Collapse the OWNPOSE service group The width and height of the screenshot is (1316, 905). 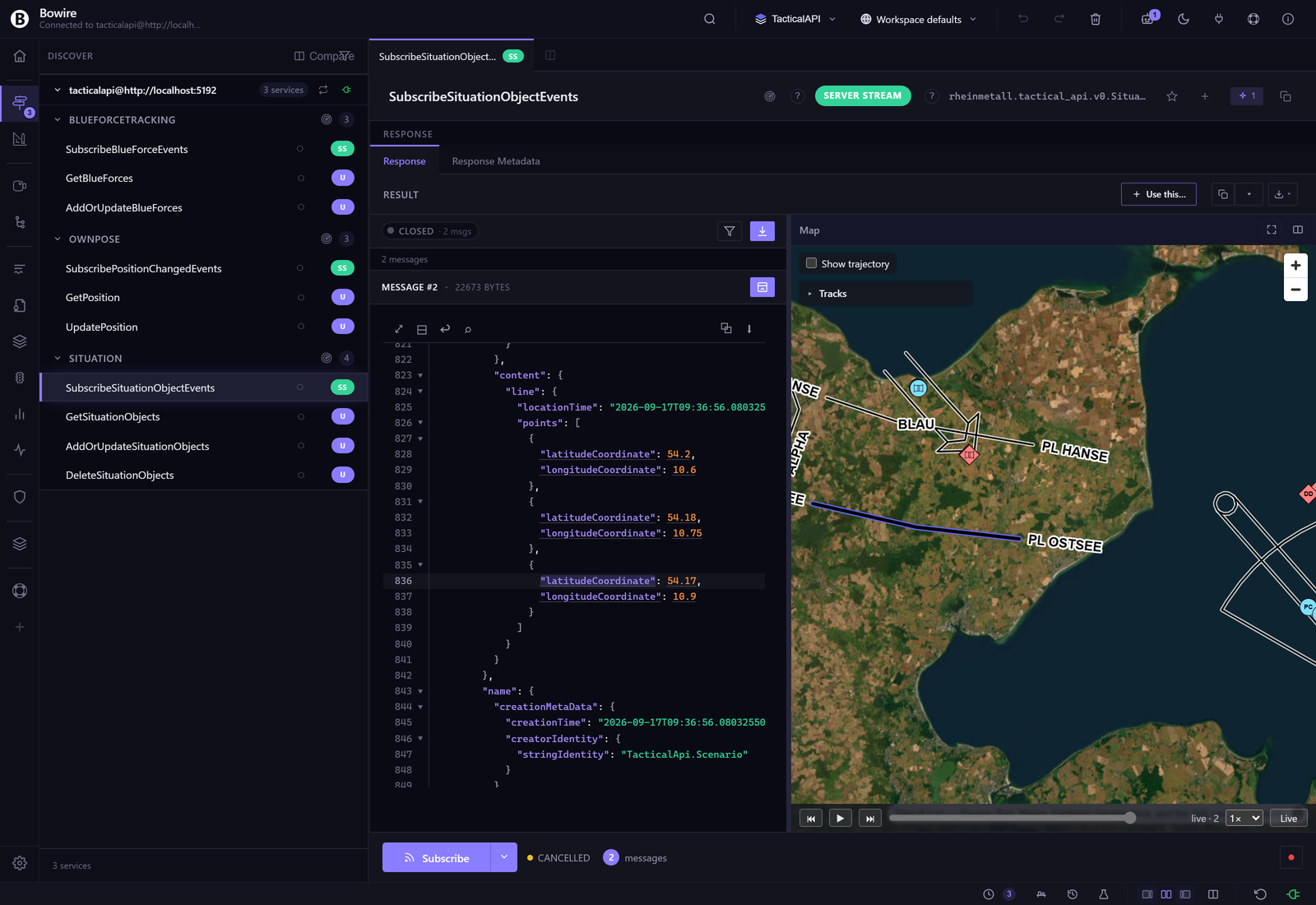(x=58, y=239)
